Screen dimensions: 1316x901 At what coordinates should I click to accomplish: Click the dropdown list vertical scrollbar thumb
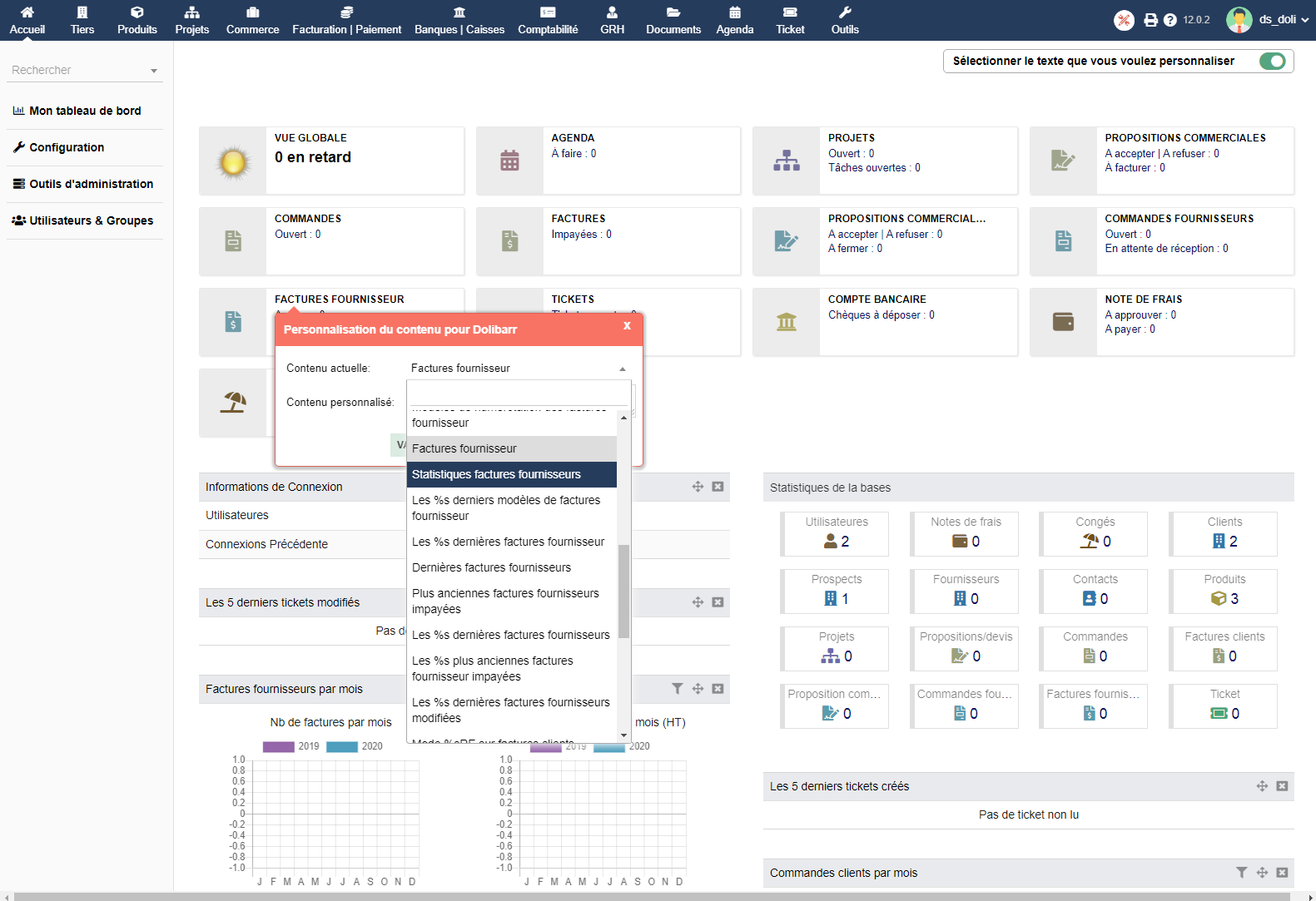[623, 592]
